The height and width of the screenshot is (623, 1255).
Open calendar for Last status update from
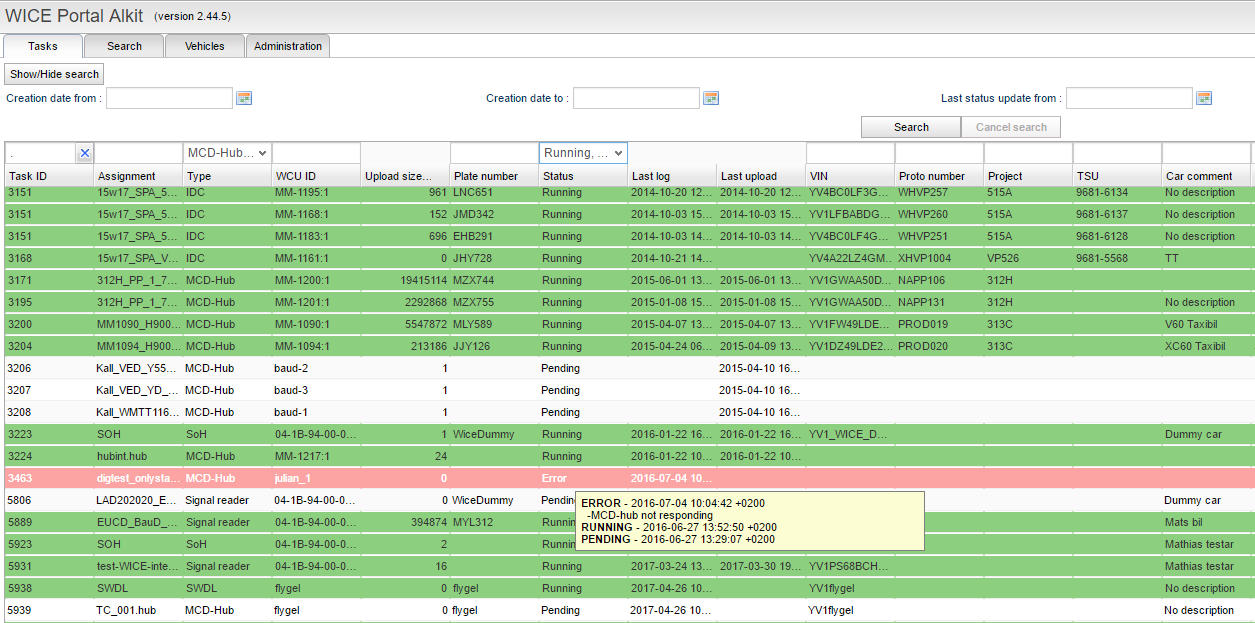pyautogui.click(x=1204, y=98)
